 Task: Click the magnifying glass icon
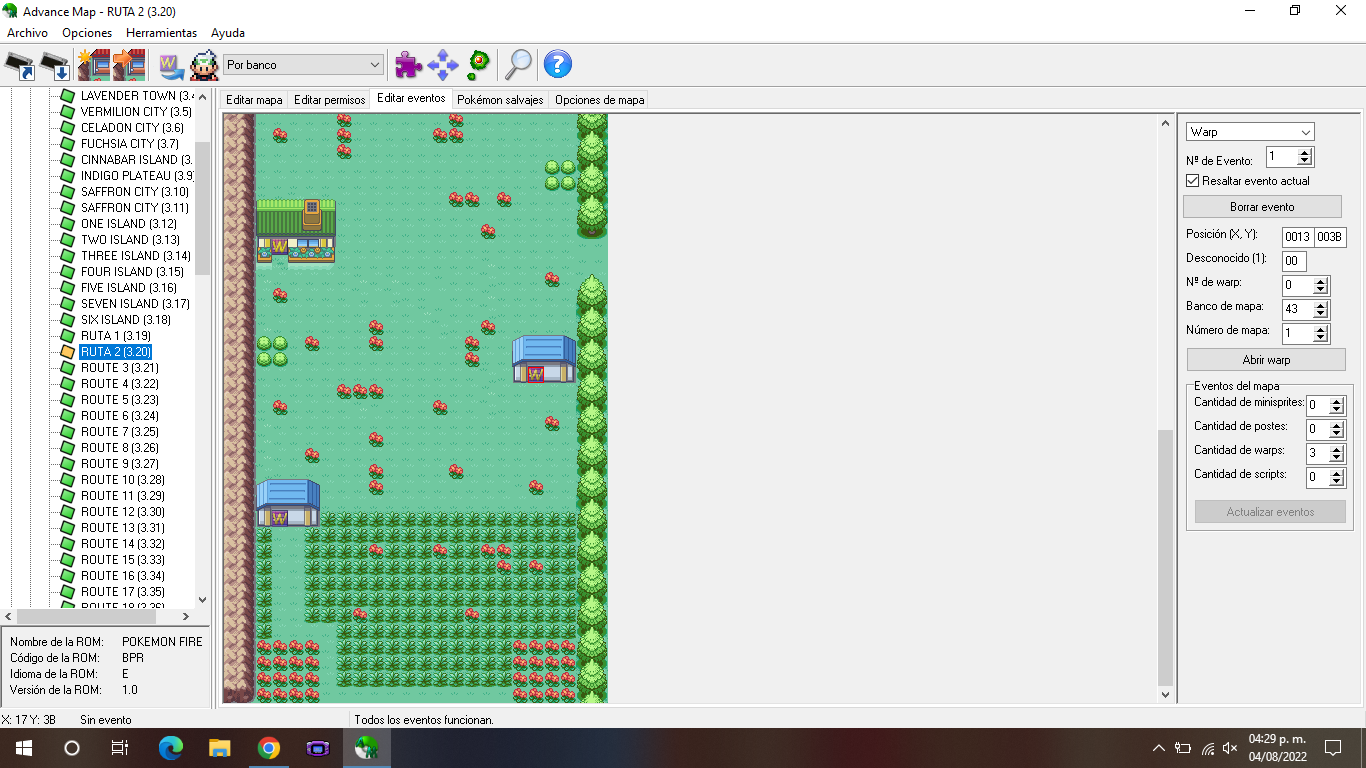click(x=518, y=65)
